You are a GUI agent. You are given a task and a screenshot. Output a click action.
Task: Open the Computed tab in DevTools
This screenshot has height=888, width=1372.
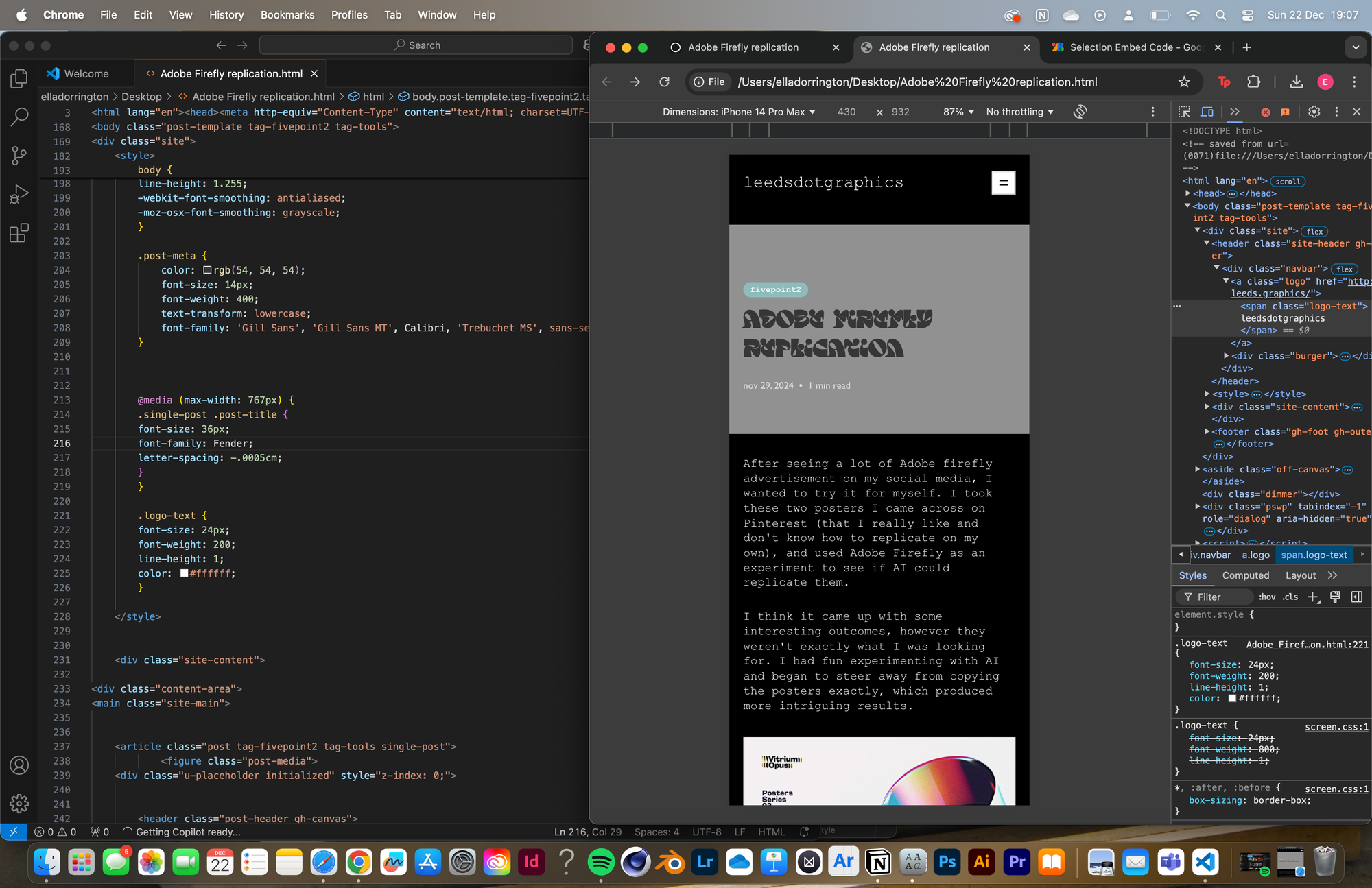[x=1246, y=575]
